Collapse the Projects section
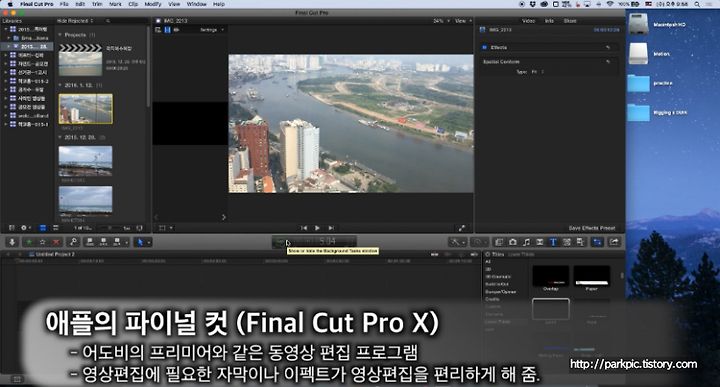 click(60, 35)
